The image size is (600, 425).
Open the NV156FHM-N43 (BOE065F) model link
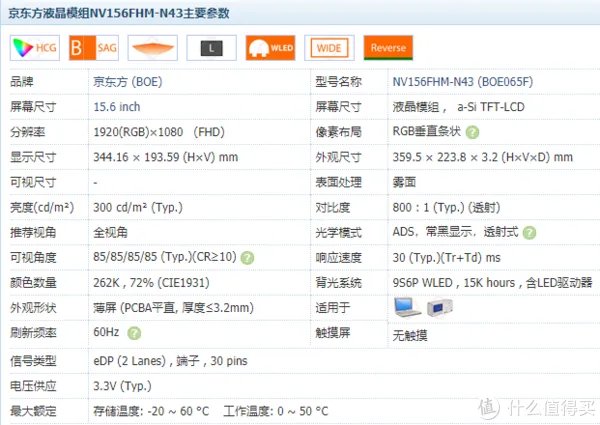[x=463, y=82]
